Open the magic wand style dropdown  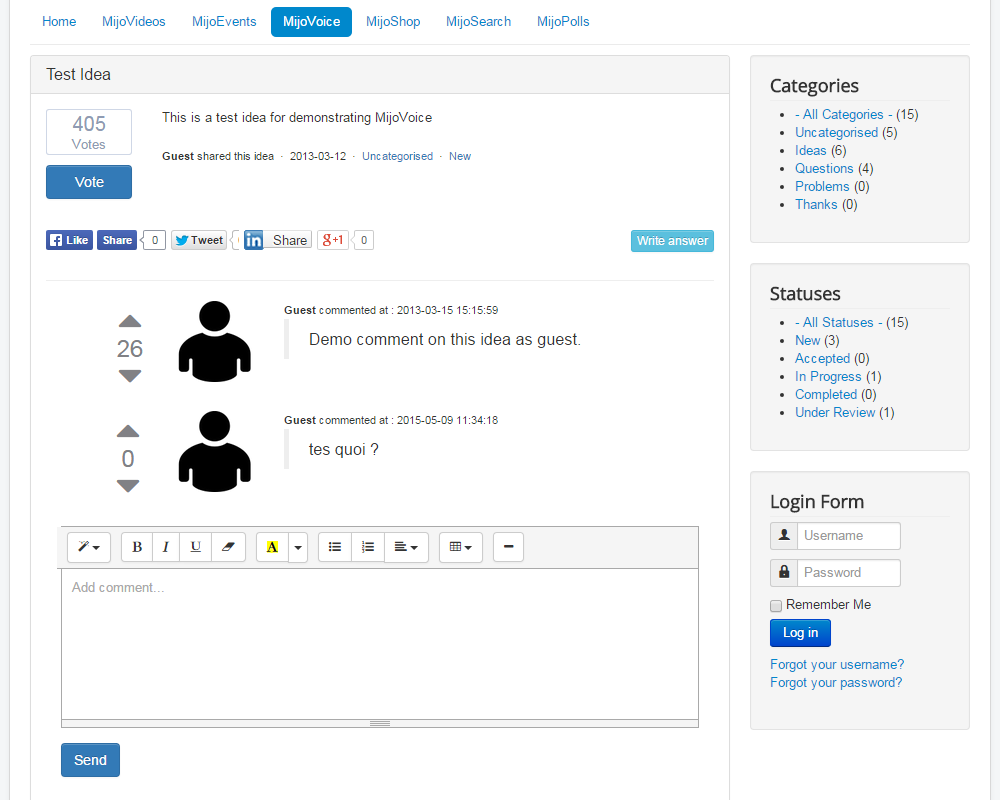89,547
